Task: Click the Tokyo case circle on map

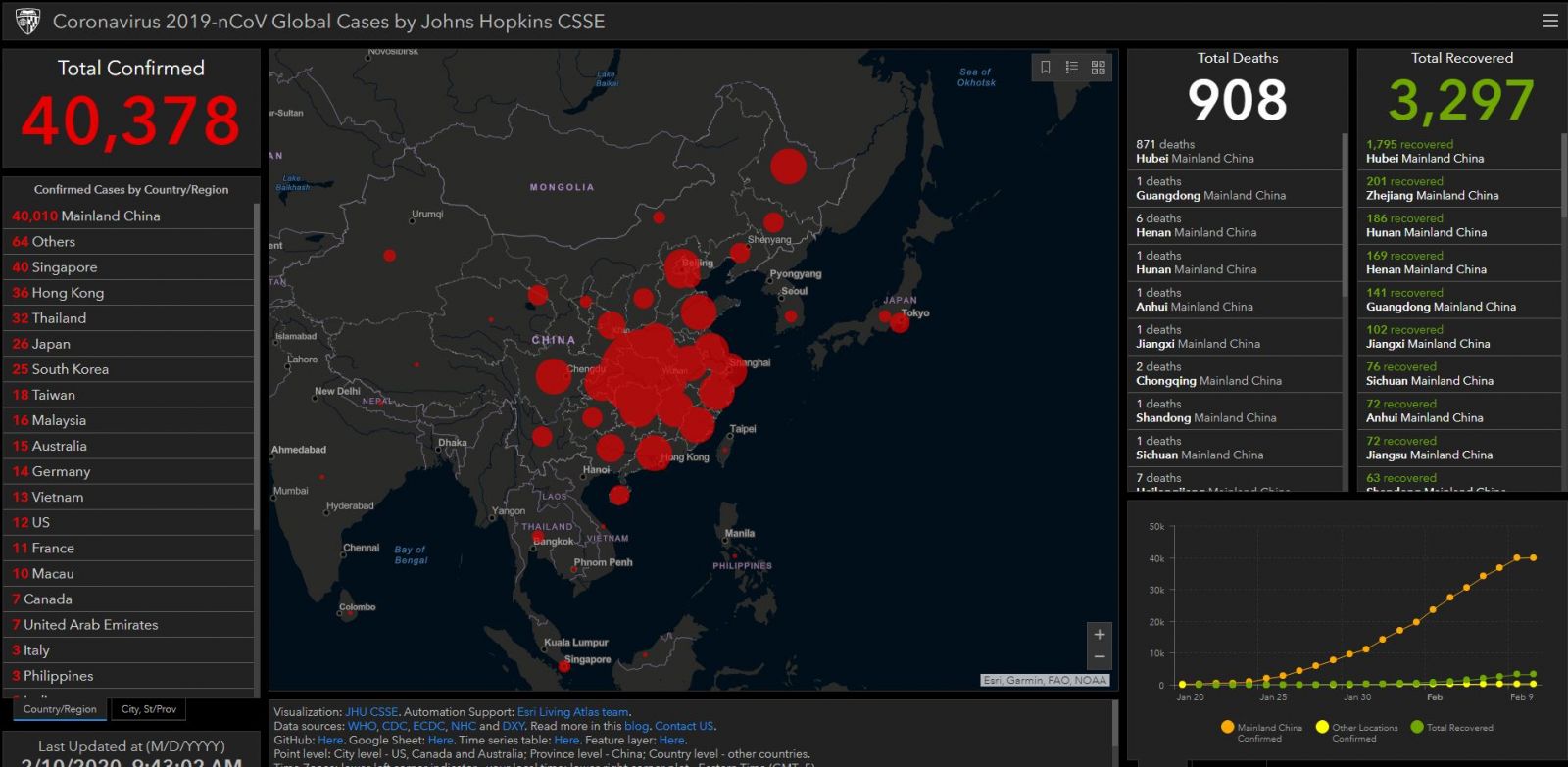Action: pos(900,322)
